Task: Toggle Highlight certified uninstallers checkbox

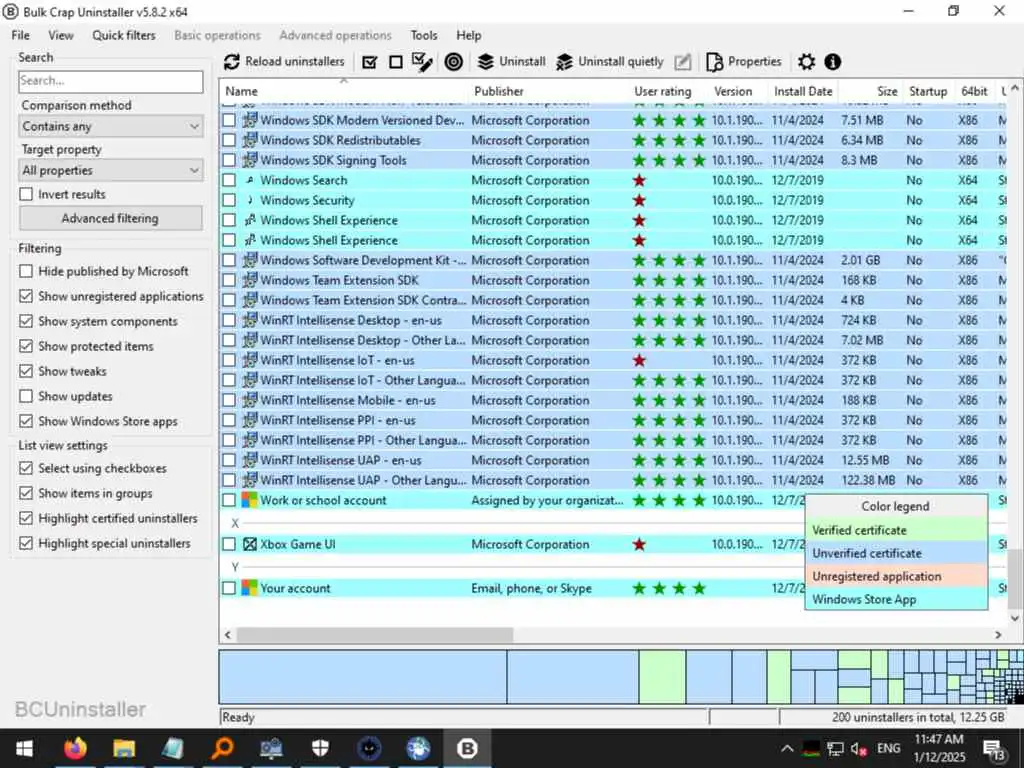Action: [26, 519]
